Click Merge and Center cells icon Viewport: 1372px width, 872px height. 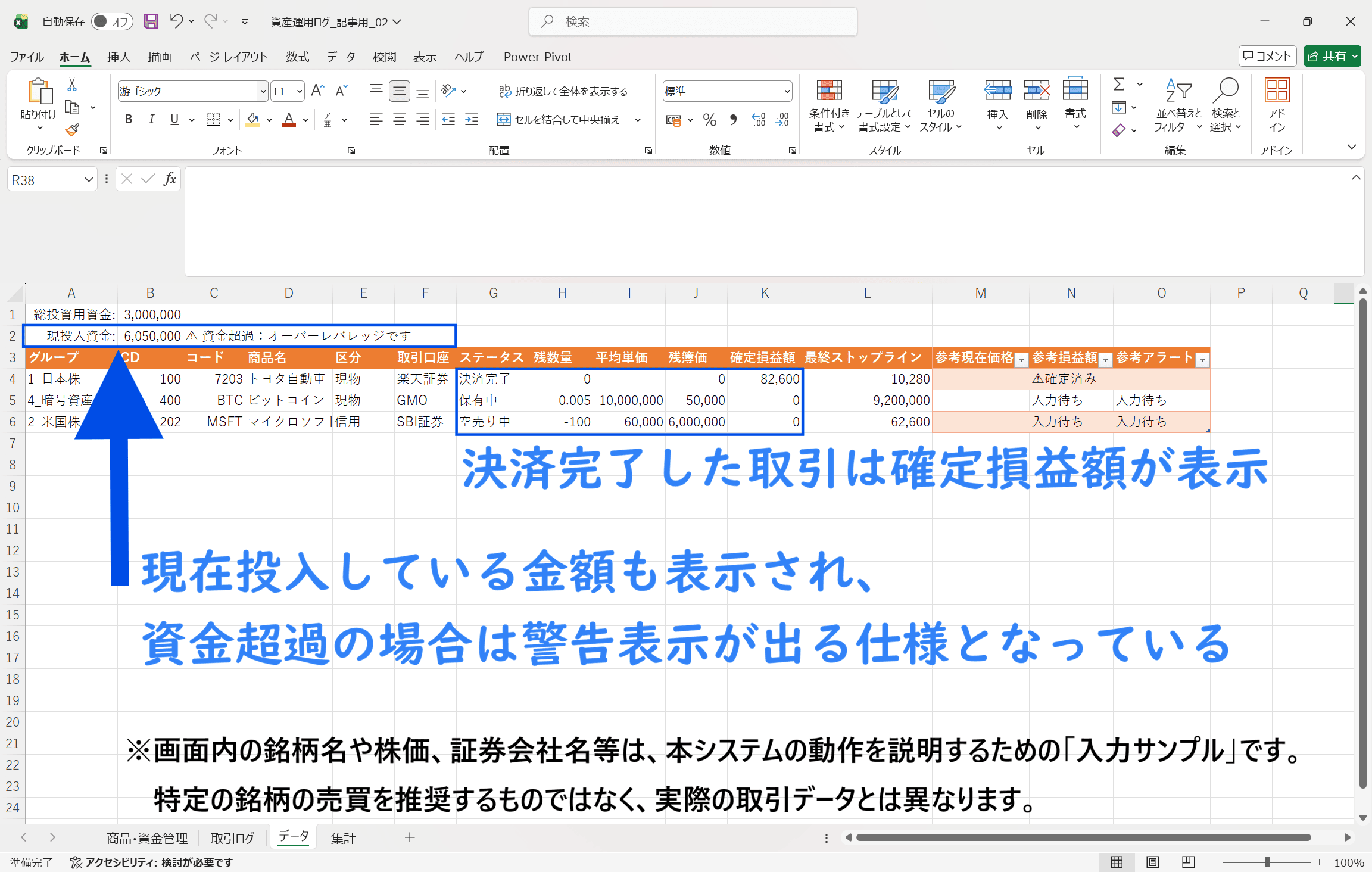[x=504, y=120]
